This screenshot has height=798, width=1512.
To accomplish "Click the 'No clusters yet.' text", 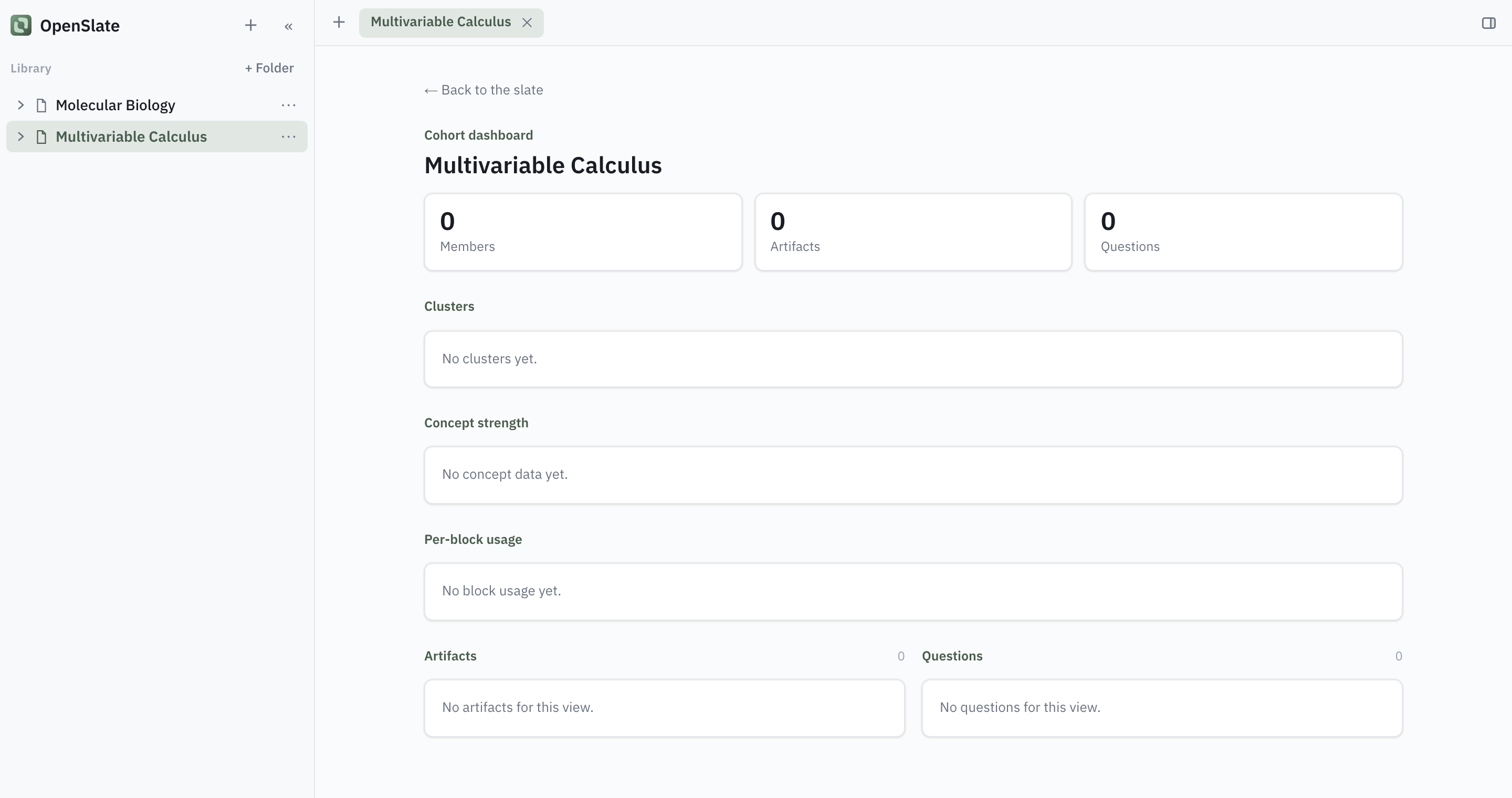I will (489, 359).
